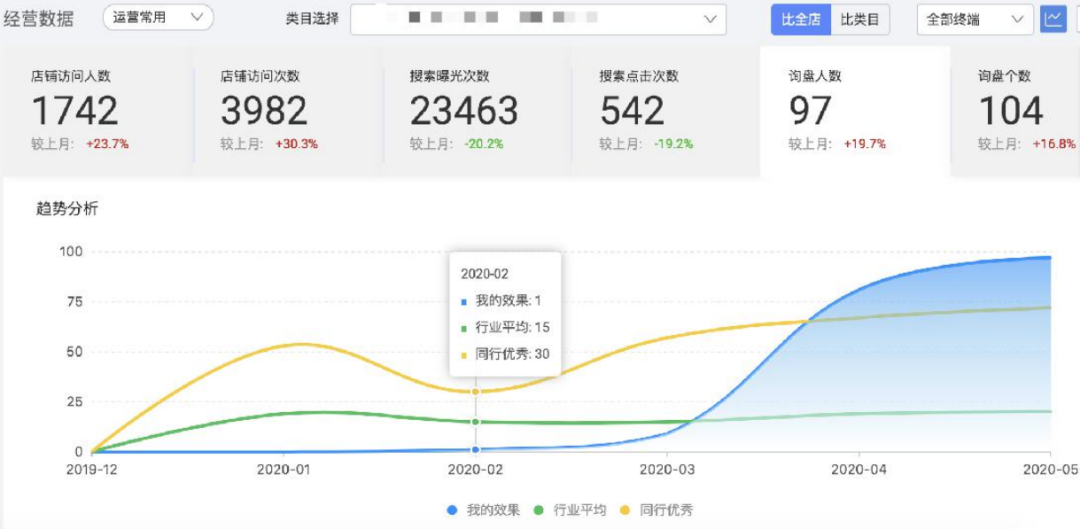Select the 店铺访问次数 metric card
The image size is (1080, 529).
286,111
